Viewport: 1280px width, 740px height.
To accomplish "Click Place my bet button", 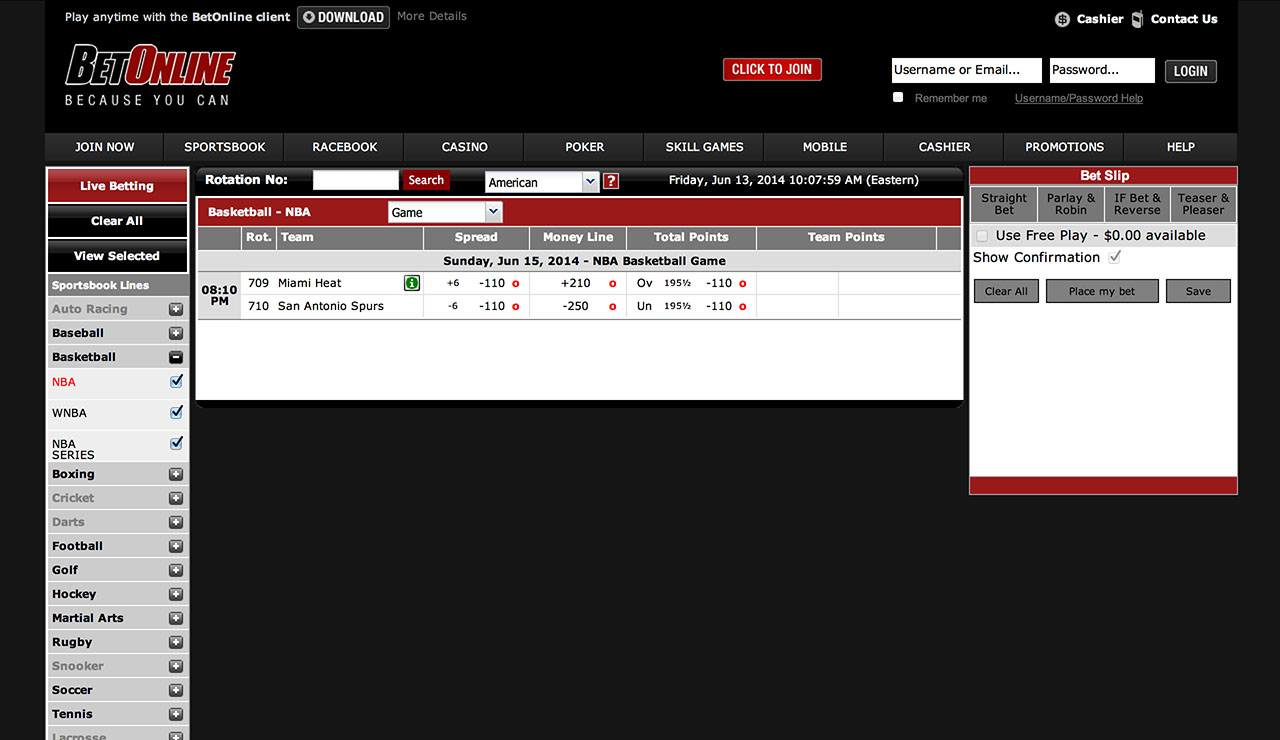I will pos(1102,291).
